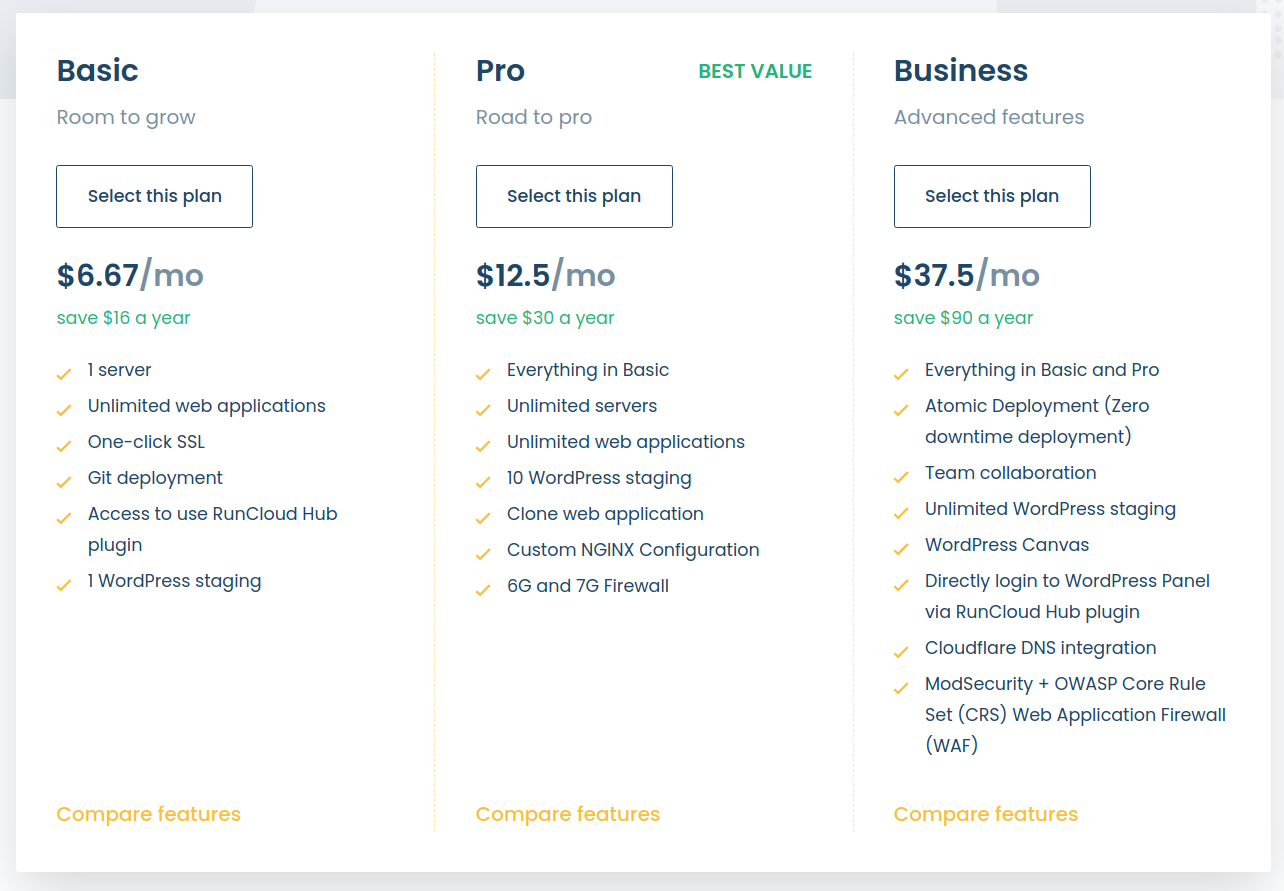Click checkmark icon beside One-click SSL
The height and width of the screenshot is (891, 1284).
(64, 446)
